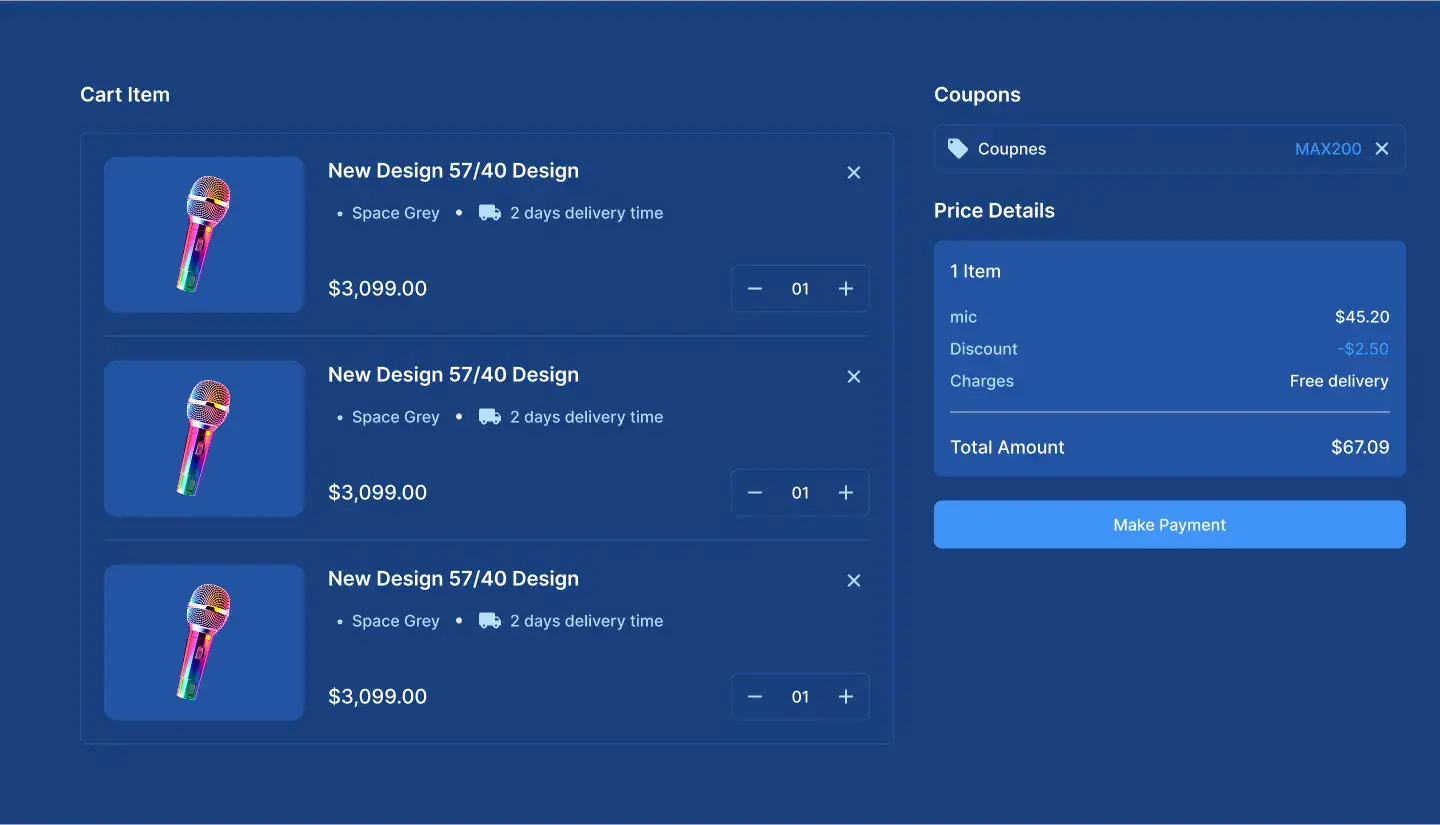Increase quantity of the first cart item
This screenshot has width=1440, height=825.
(x=846, y=289)
